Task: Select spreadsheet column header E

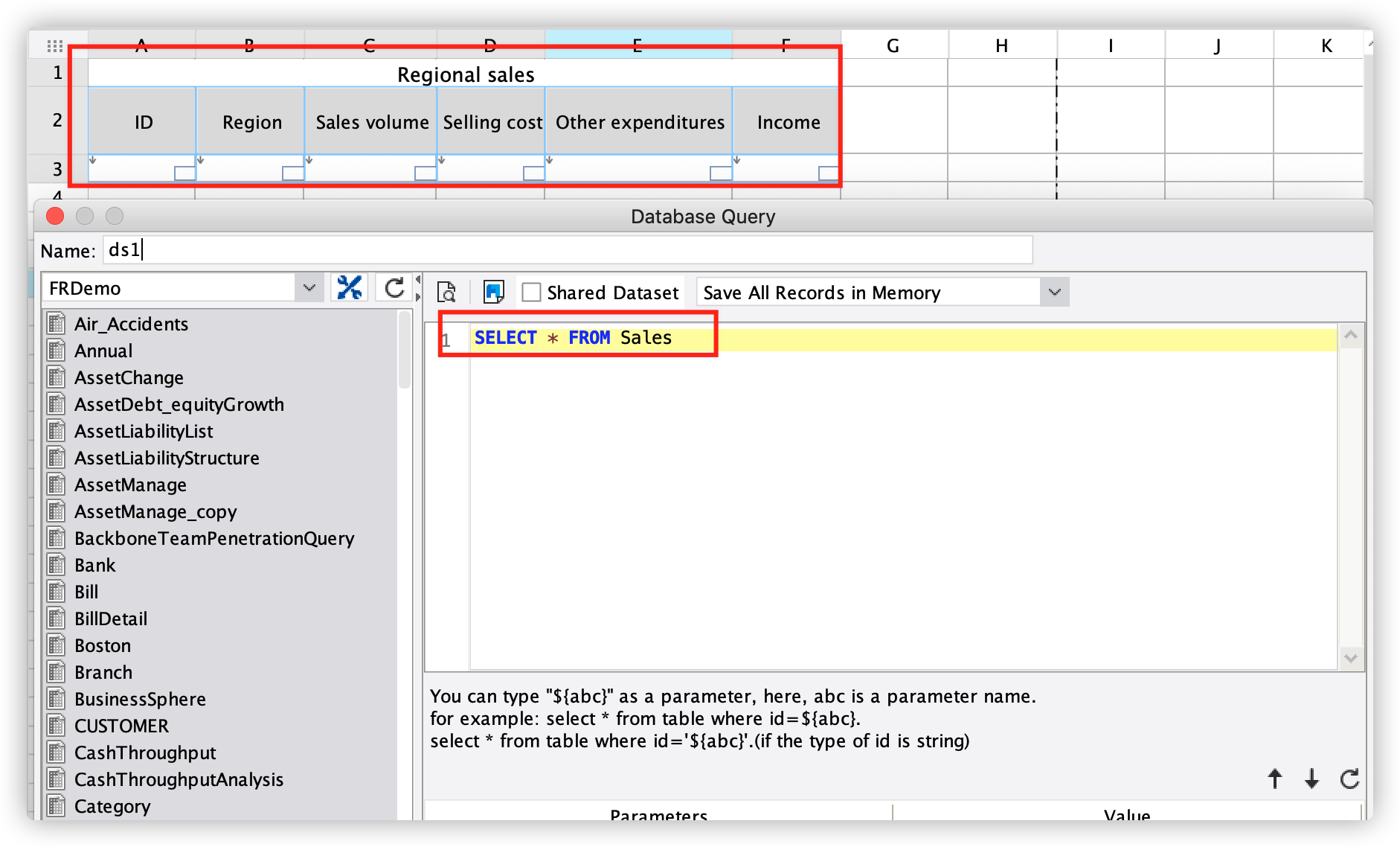Action: [x=638, y=45]
